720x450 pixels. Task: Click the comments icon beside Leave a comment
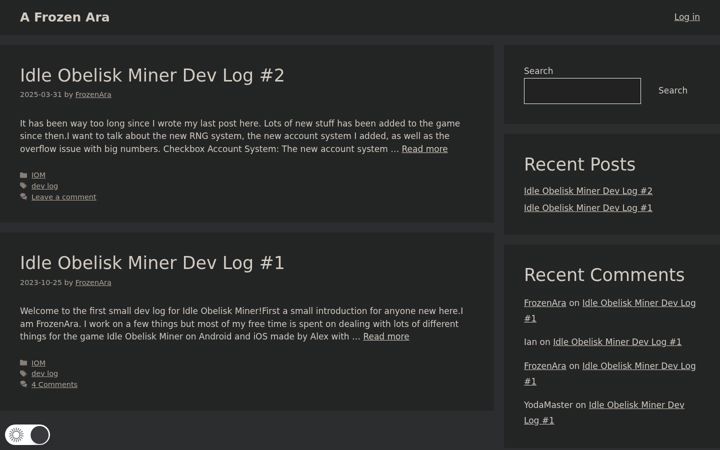click(x=23, y=197)
